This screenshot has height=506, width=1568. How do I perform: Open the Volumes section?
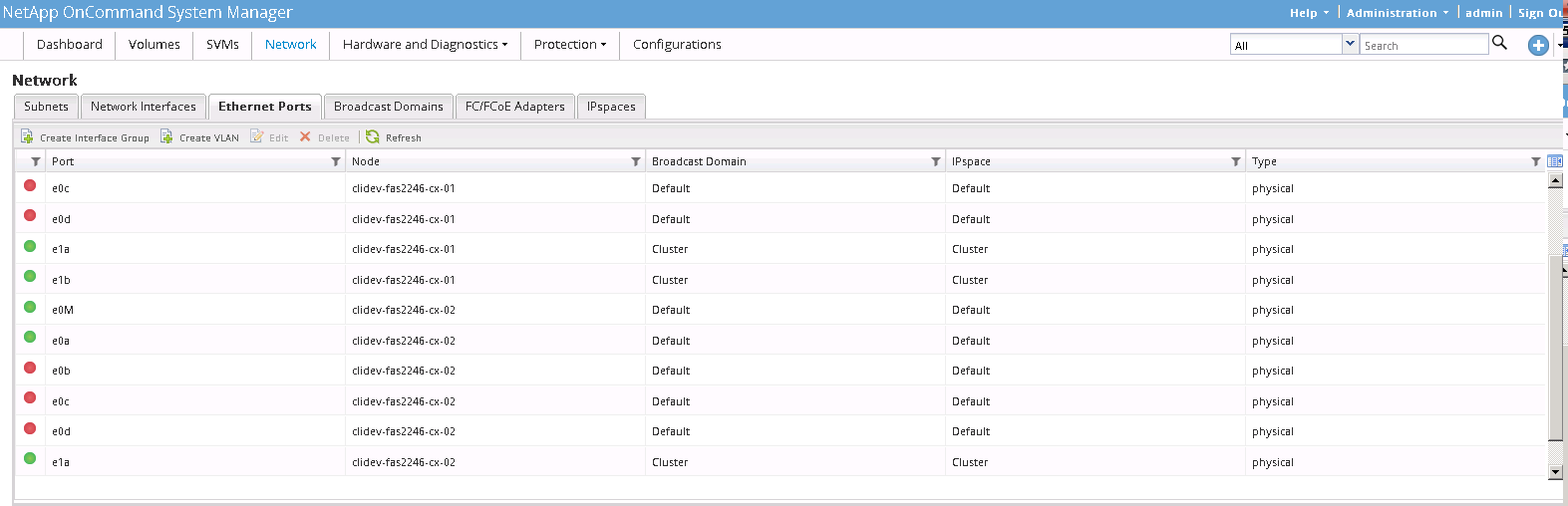tap(155, 45)
